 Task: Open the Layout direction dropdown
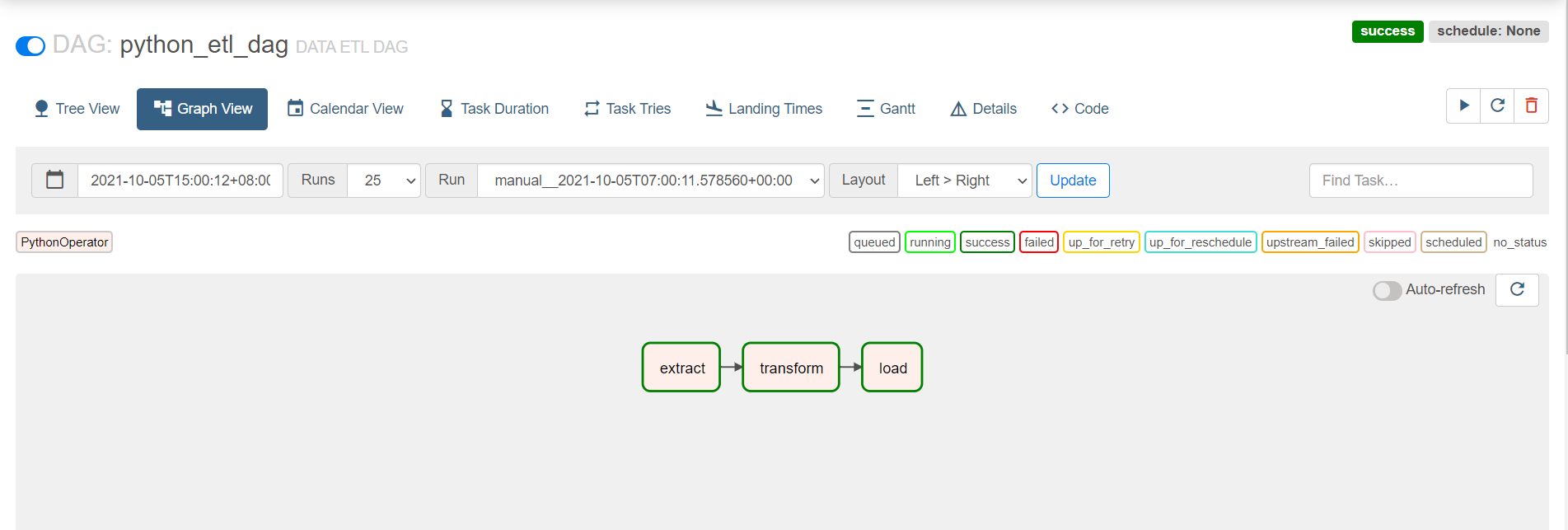[965, 181]
